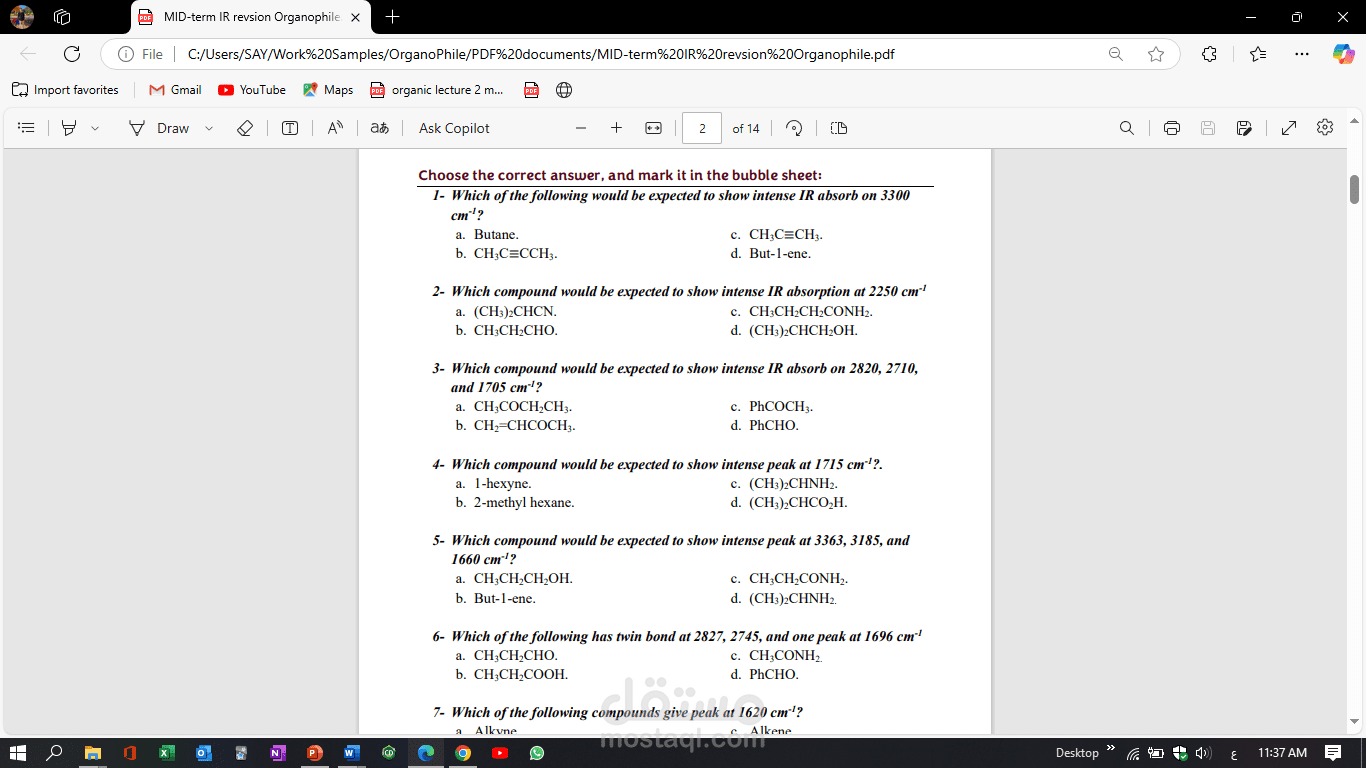Open the globe bookmark icon

tap(564, 90)
